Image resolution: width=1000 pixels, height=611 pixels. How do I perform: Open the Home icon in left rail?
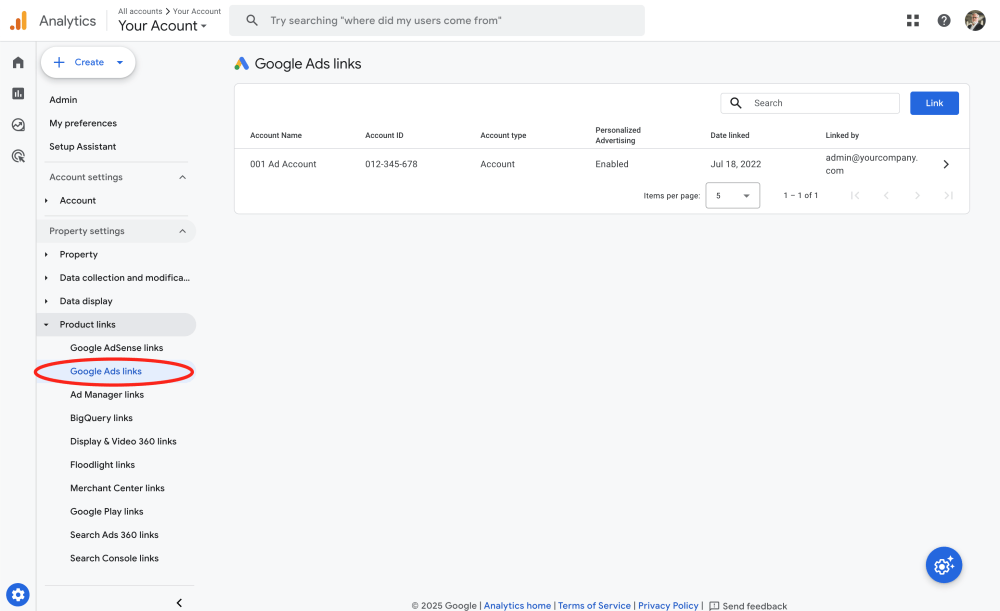pyautogui.click(x=18, y=63)
